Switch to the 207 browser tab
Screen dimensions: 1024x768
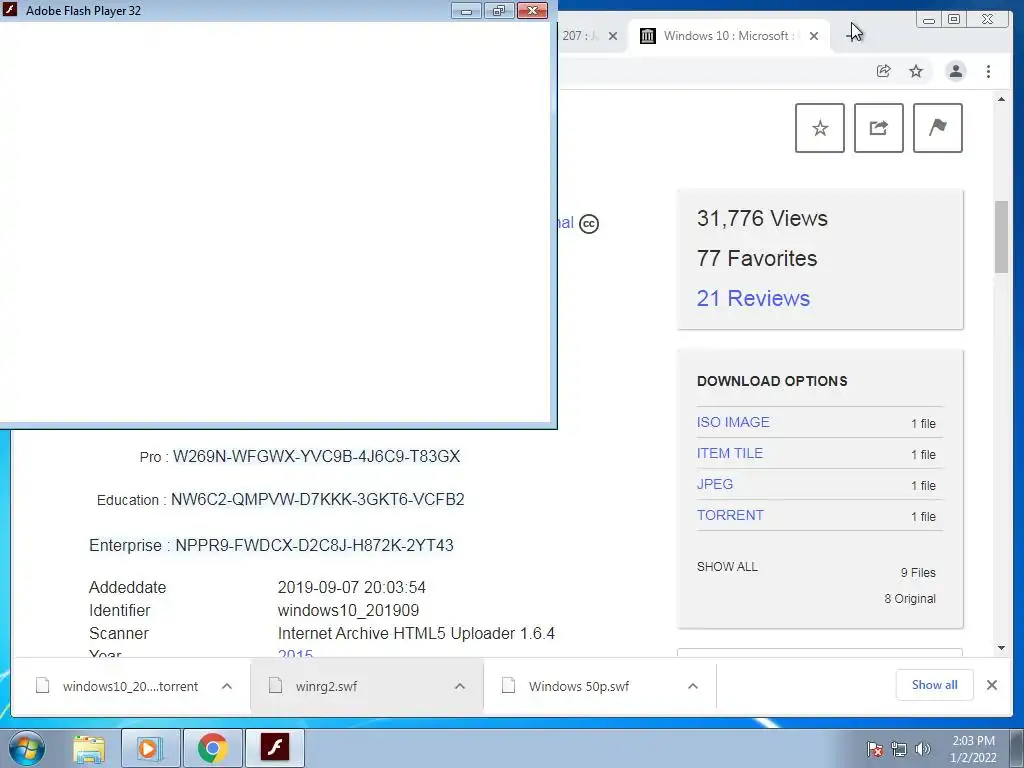[x=579, y=36]
